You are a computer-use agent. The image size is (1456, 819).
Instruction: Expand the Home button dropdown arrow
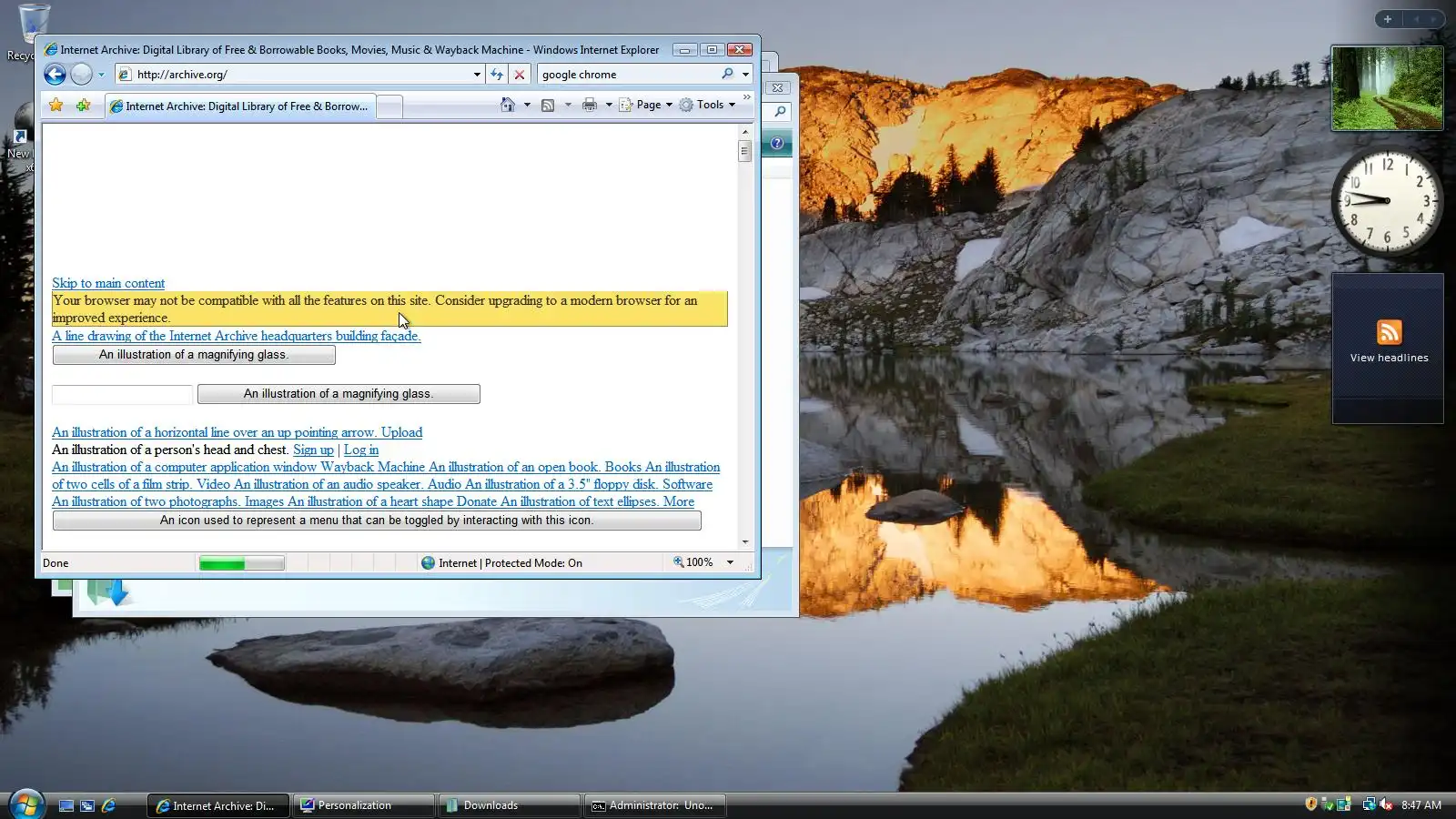pyautogui.click(x=527, y=105)
